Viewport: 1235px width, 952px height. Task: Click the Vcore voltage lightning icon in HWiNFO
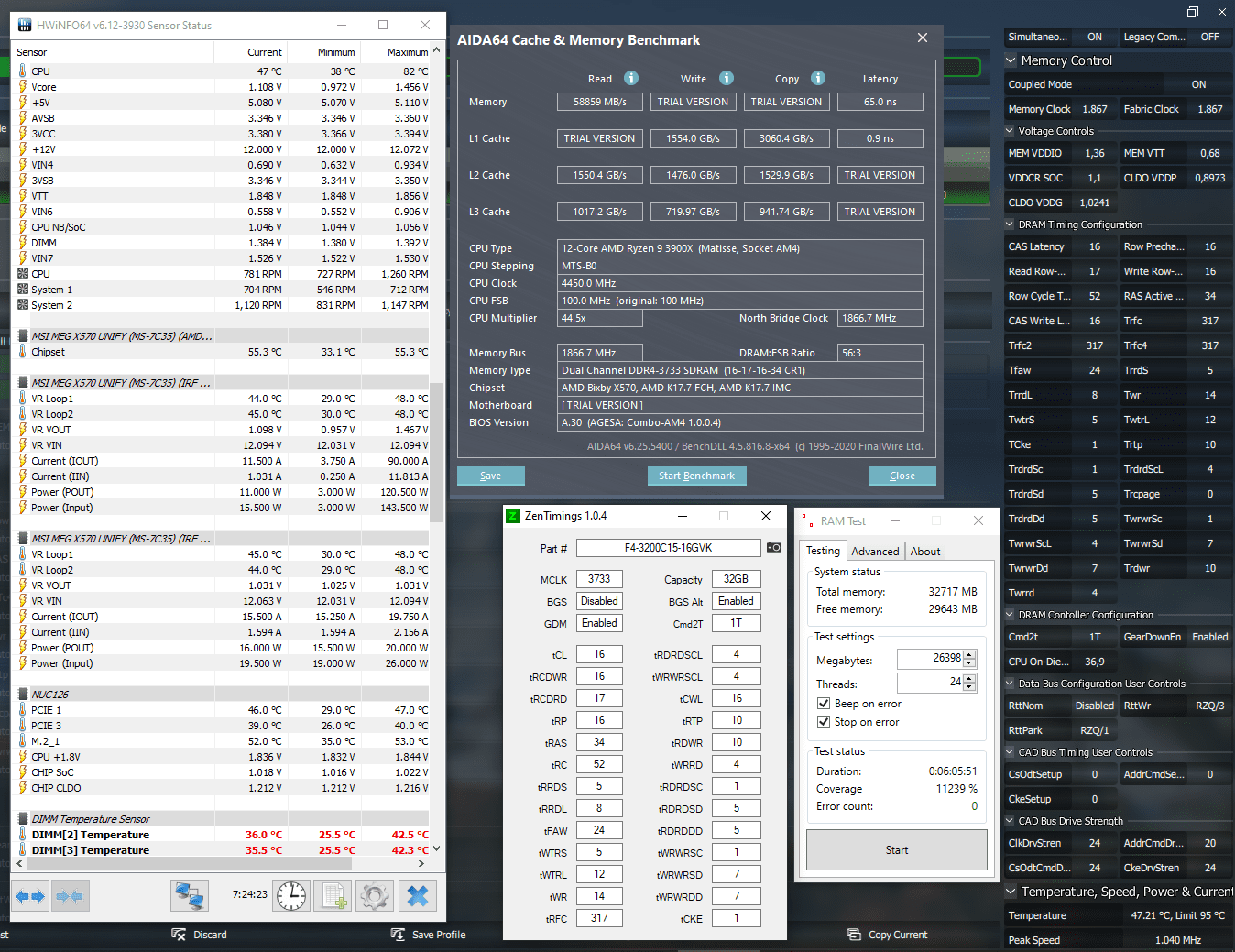pos(23,87)
